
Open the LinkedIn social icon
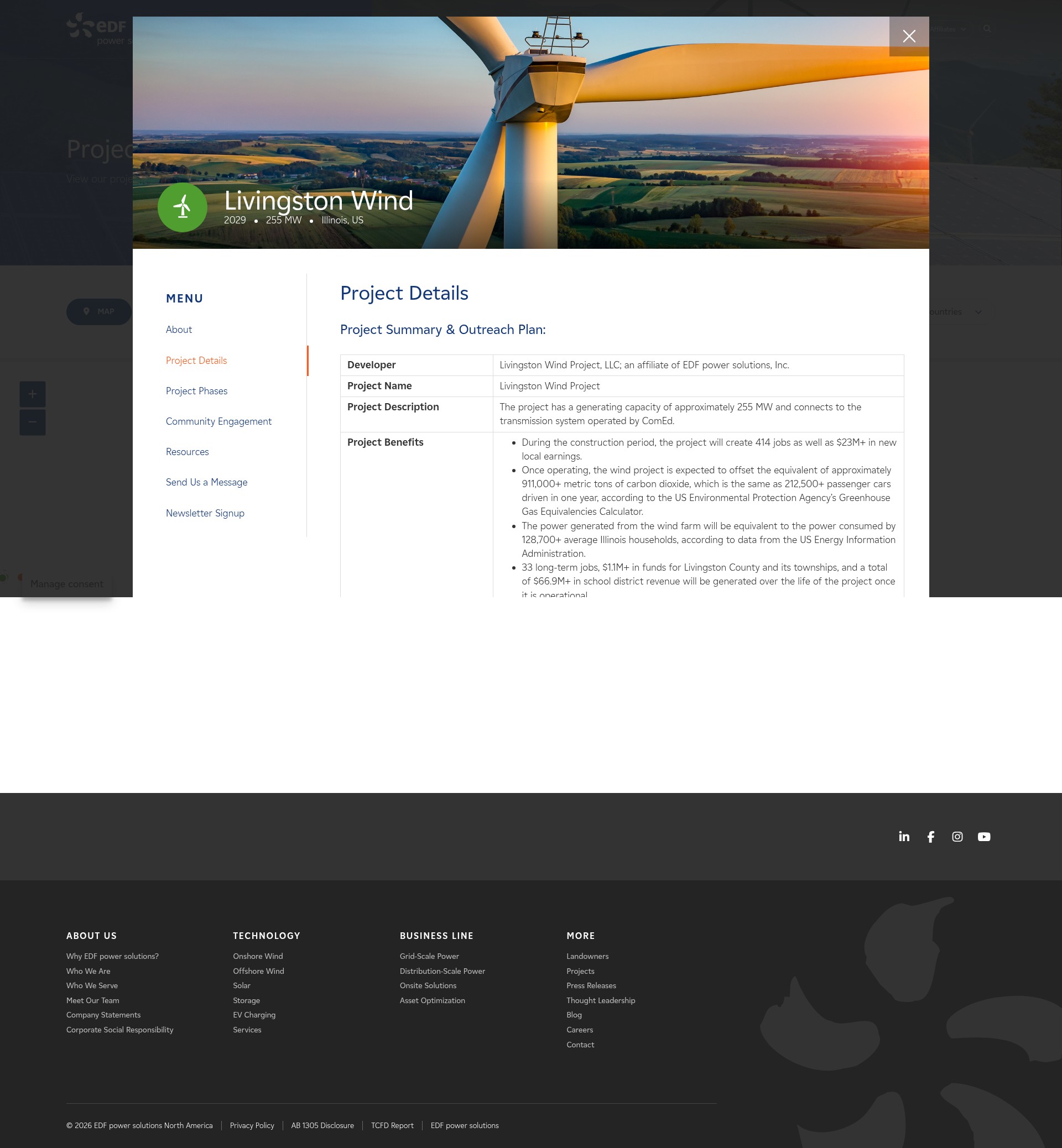click(x=904, y=837)
